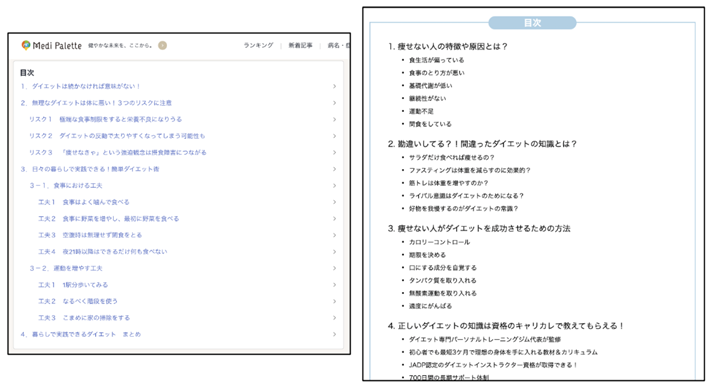Click chevron on 食事はよく噛んで食べる row
This screenshot has width=712, height=390.
point(334,202)
